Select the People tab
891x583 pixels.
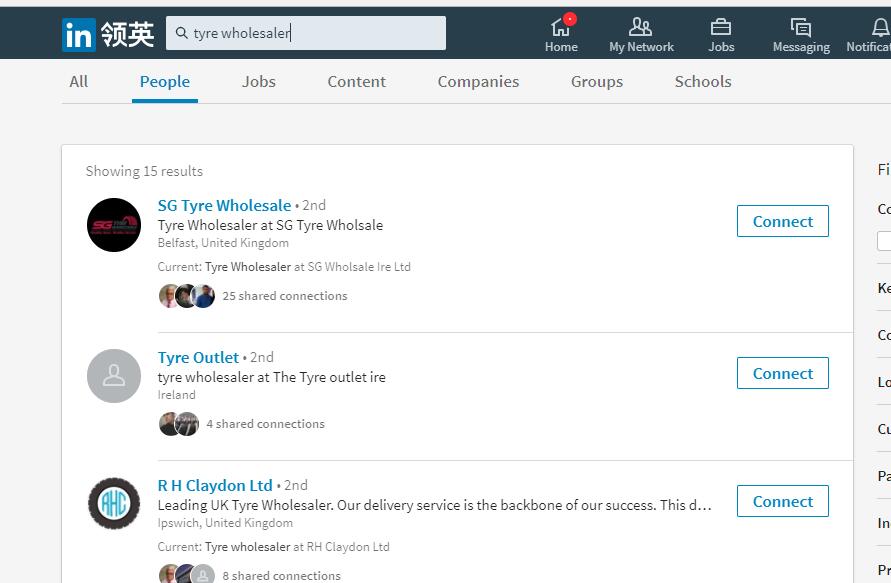pyautogui.click(x=165, y=82)
